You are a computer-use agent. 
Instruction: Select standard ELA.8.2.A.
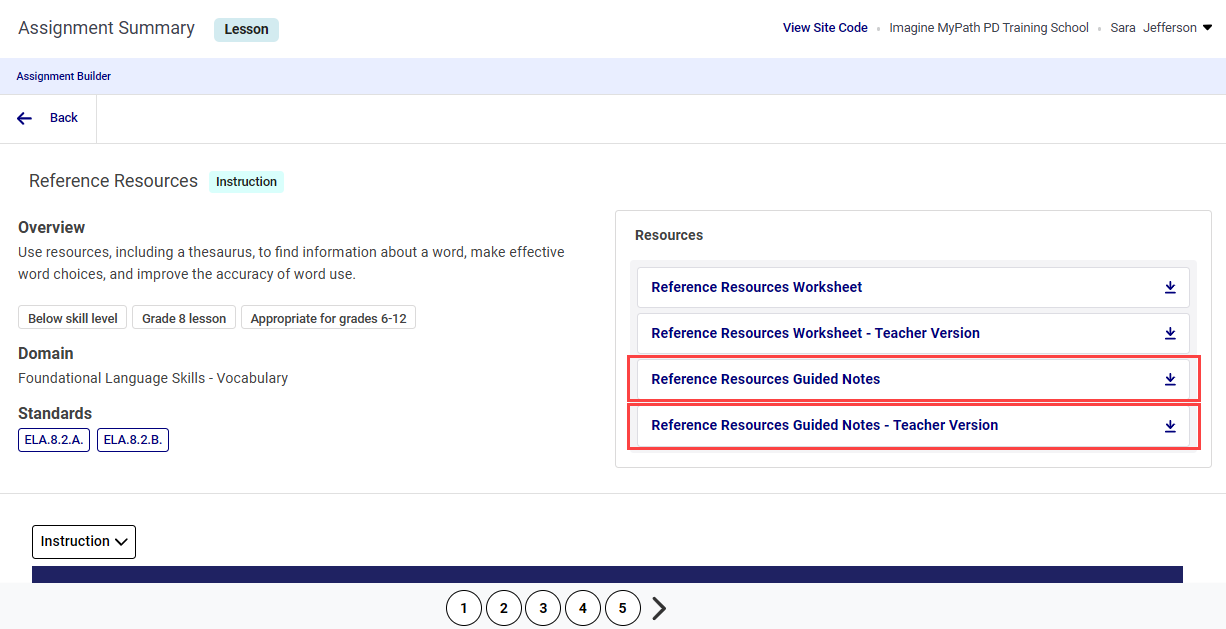(54, 440)
